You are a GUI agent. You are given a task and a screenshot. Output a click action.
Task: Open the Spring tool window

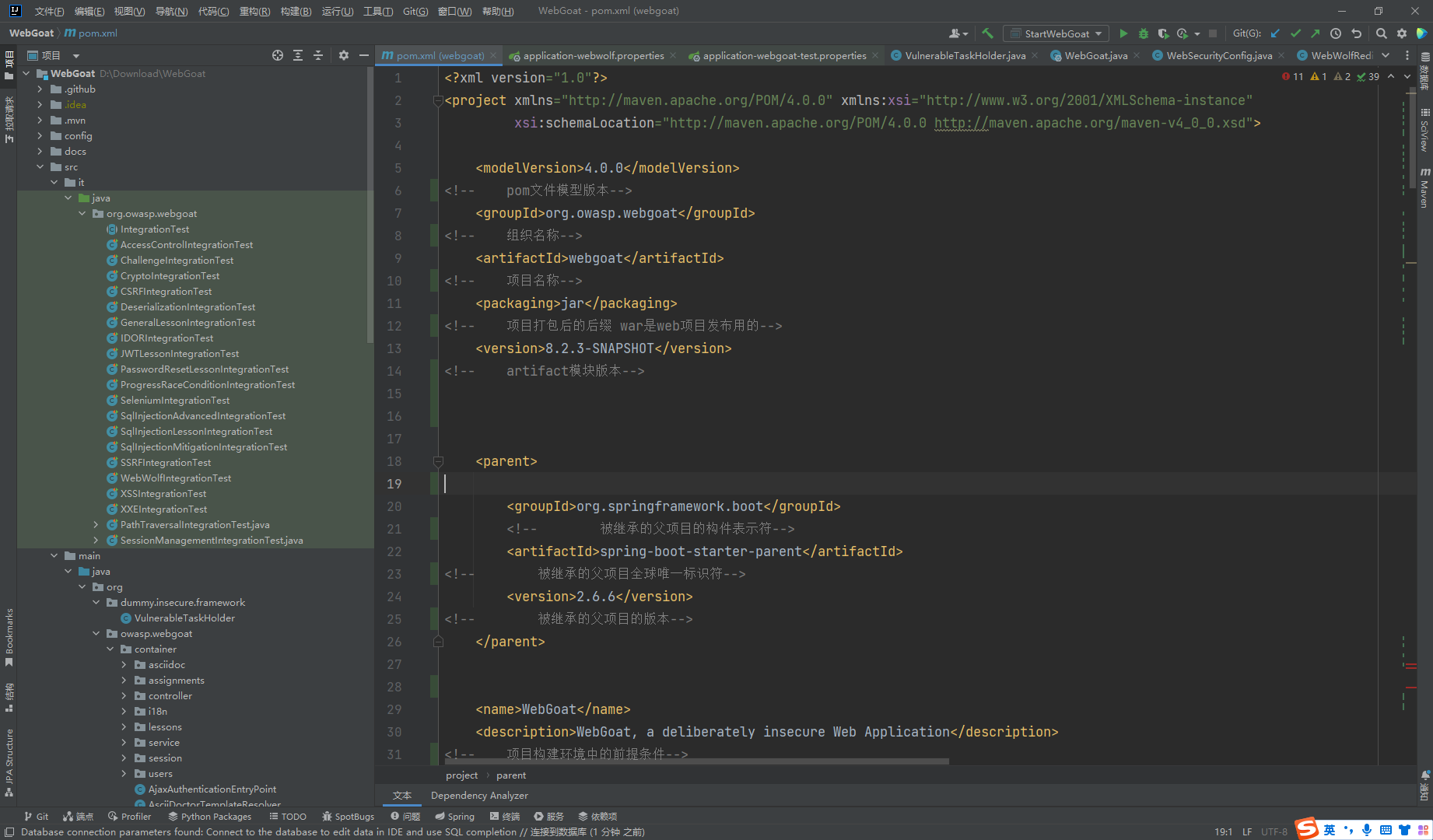click(455, 817)
